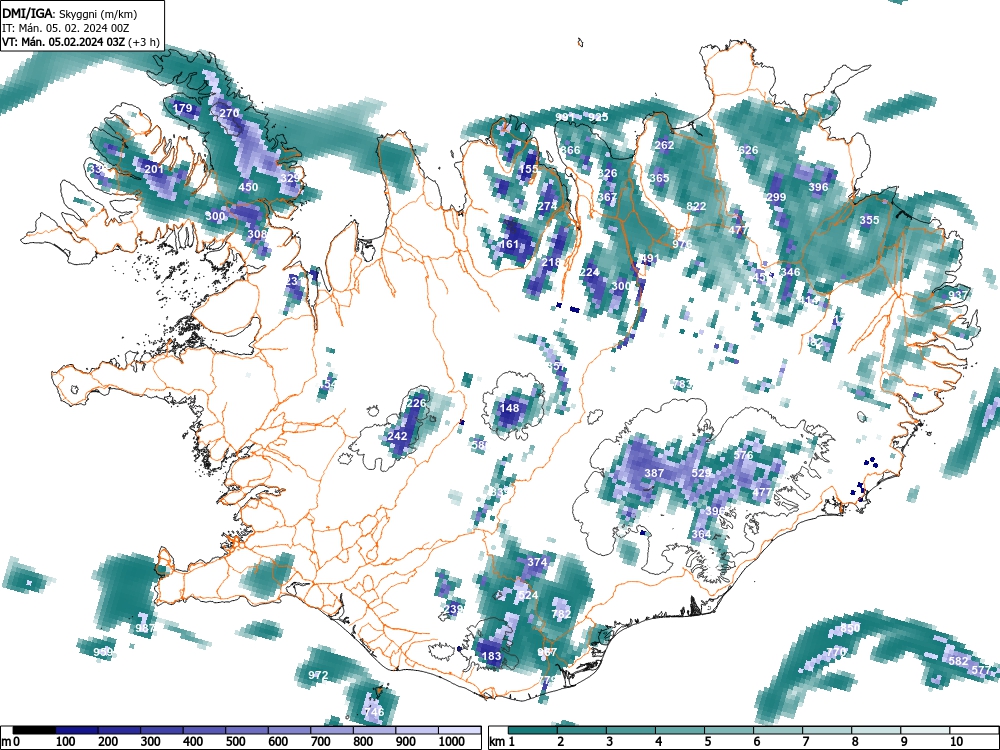Image resolution: width=1000 pixels, height=750 pixels.
Task: Click the visibility value 972 off the south coast
Action: 318,675
